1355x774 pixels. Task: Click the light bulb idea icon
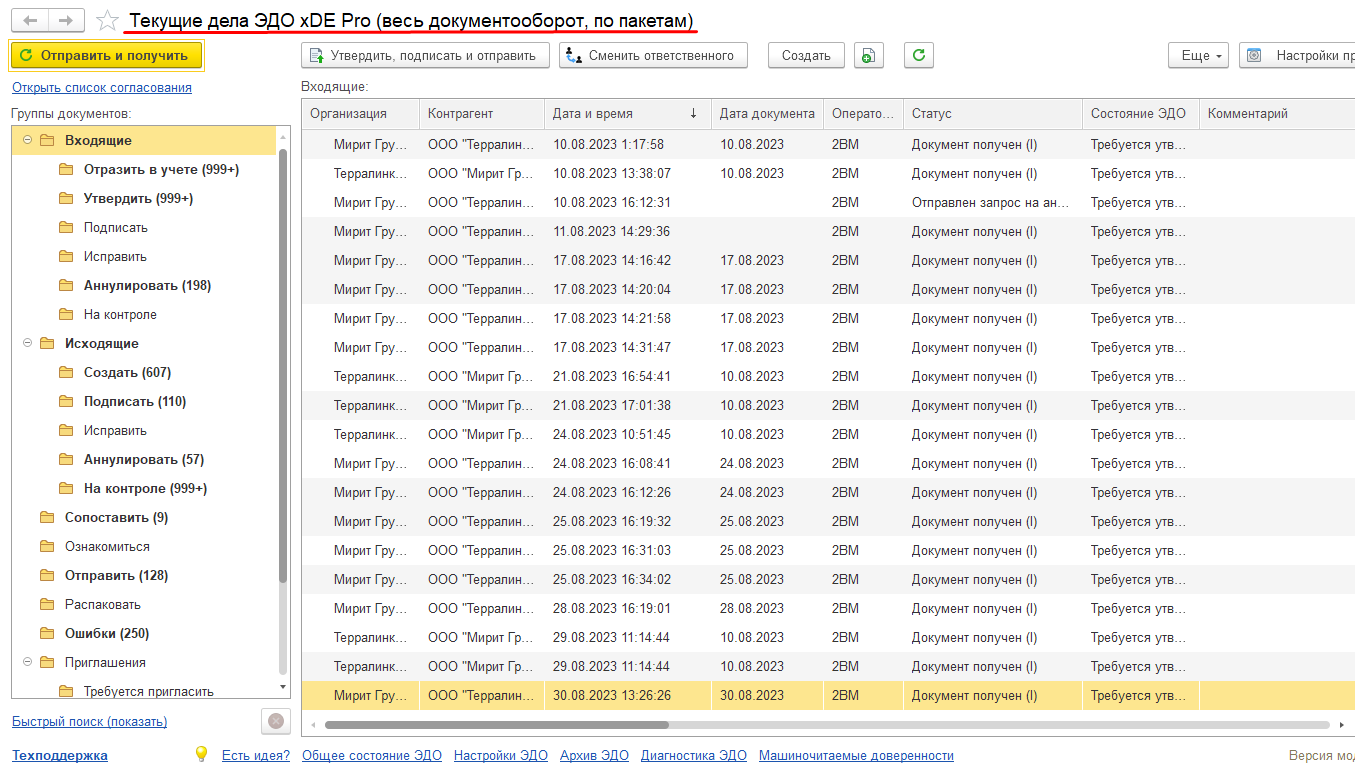point(201,755)
